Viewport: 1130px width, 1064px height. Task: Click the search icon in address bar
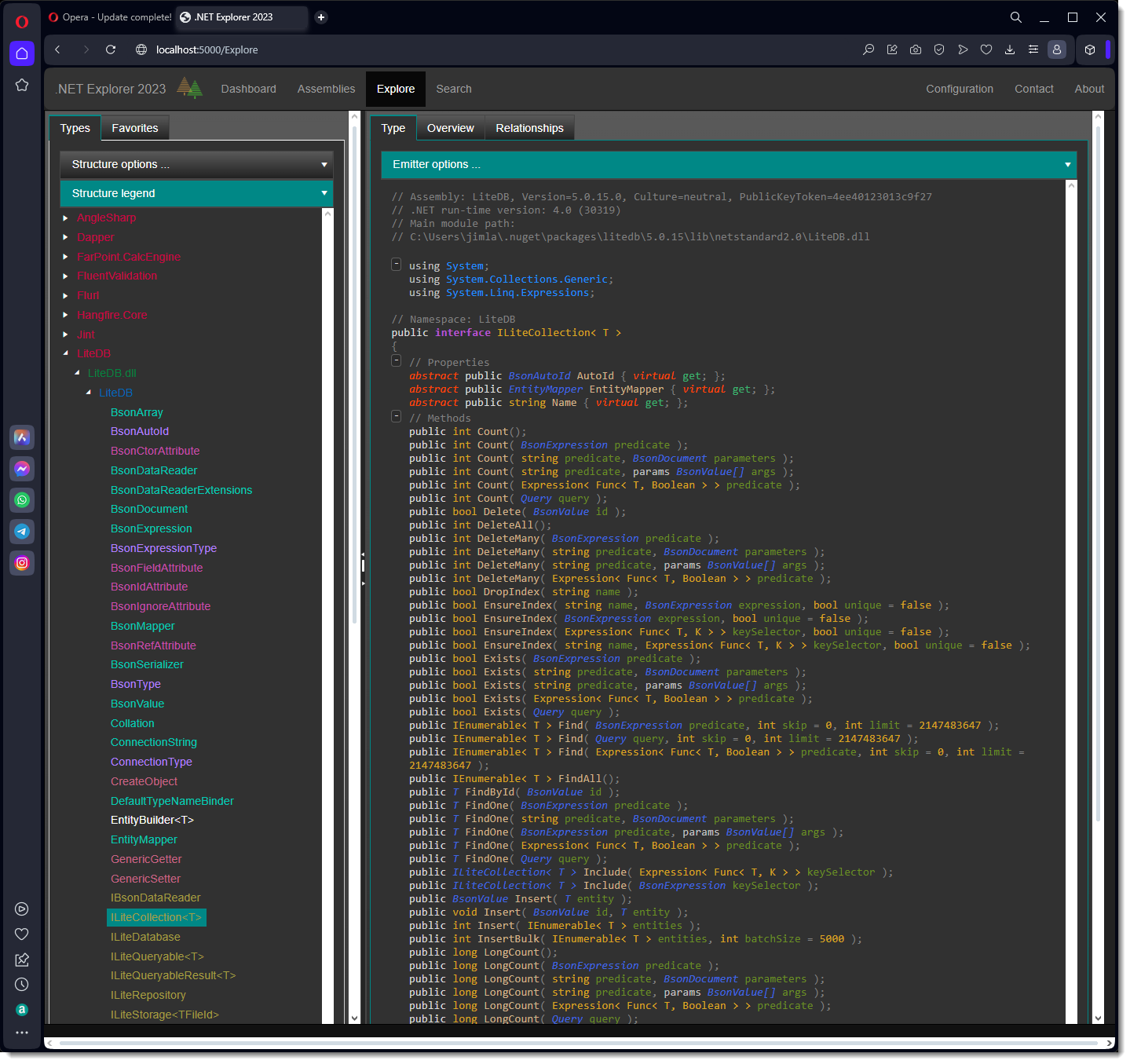click(869, 49)
